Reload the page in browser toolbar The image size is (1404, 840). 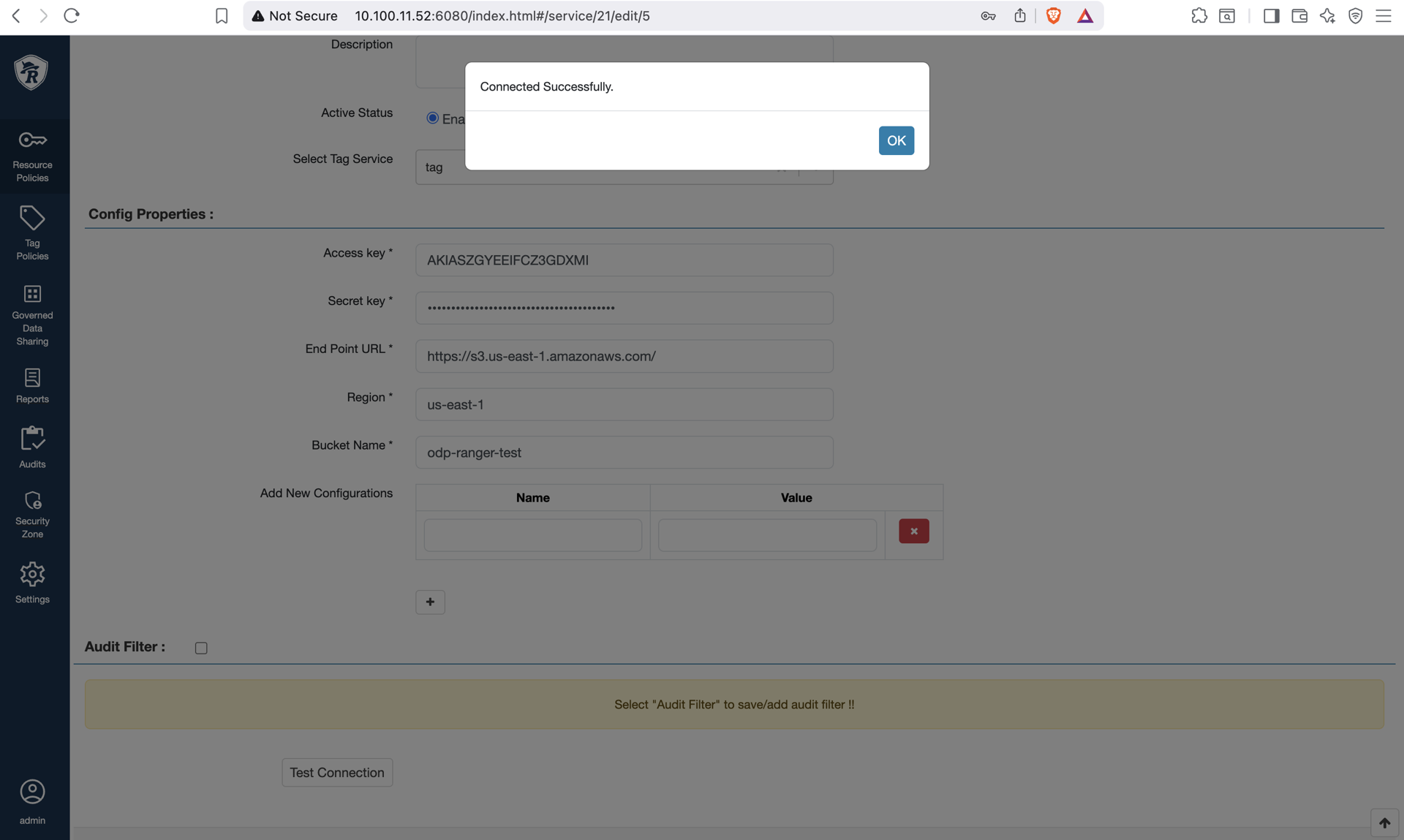tap(71, 15)
